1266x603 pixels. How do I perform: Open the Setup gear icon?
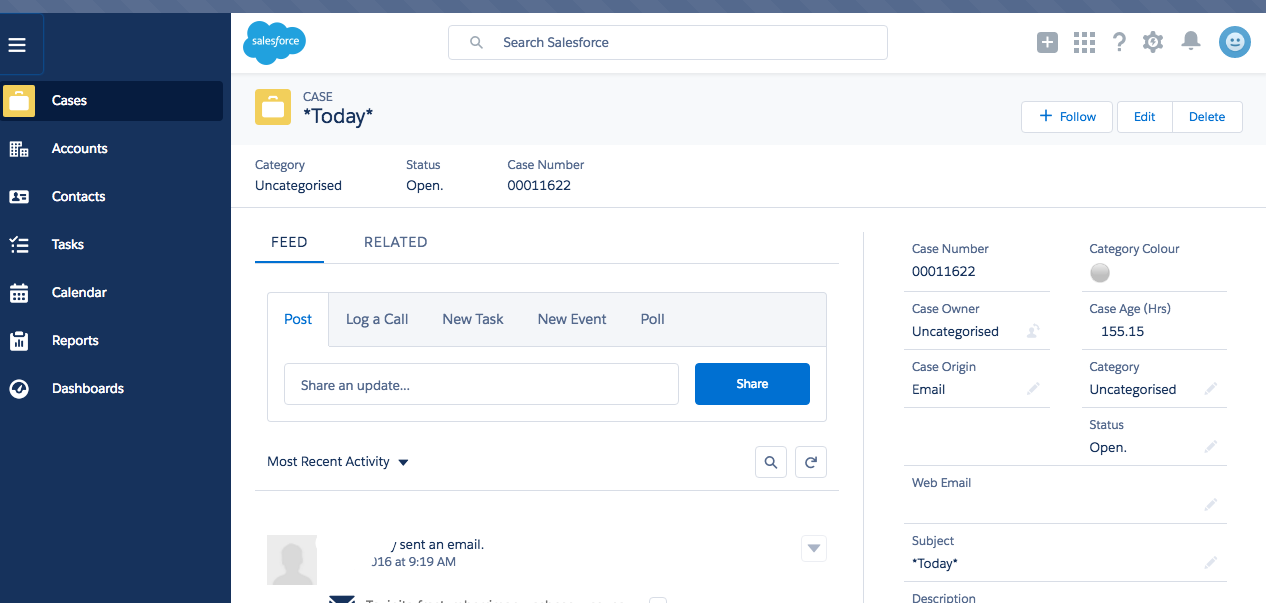1153,42
